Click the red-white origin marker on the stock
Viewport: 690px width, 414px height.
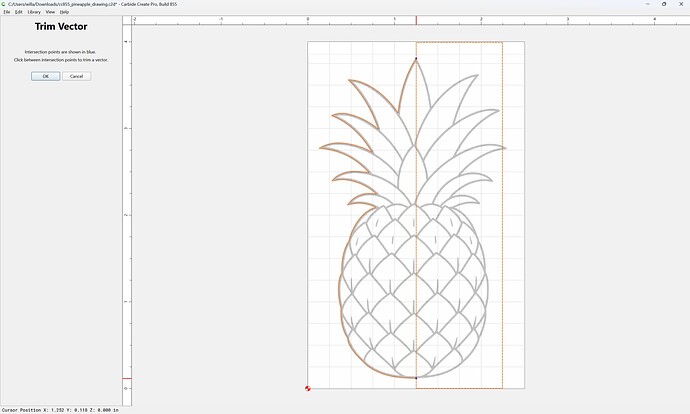308,388
